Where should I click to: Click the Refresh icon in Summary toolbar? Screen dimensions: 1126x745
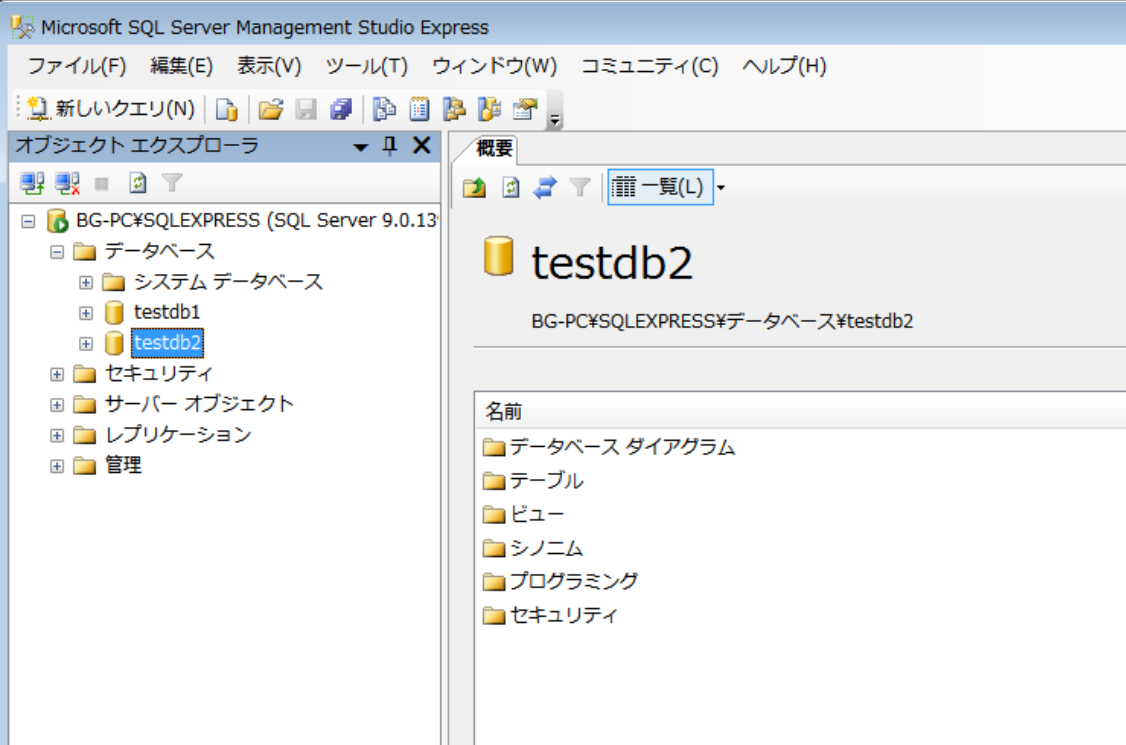pos(511,188)
